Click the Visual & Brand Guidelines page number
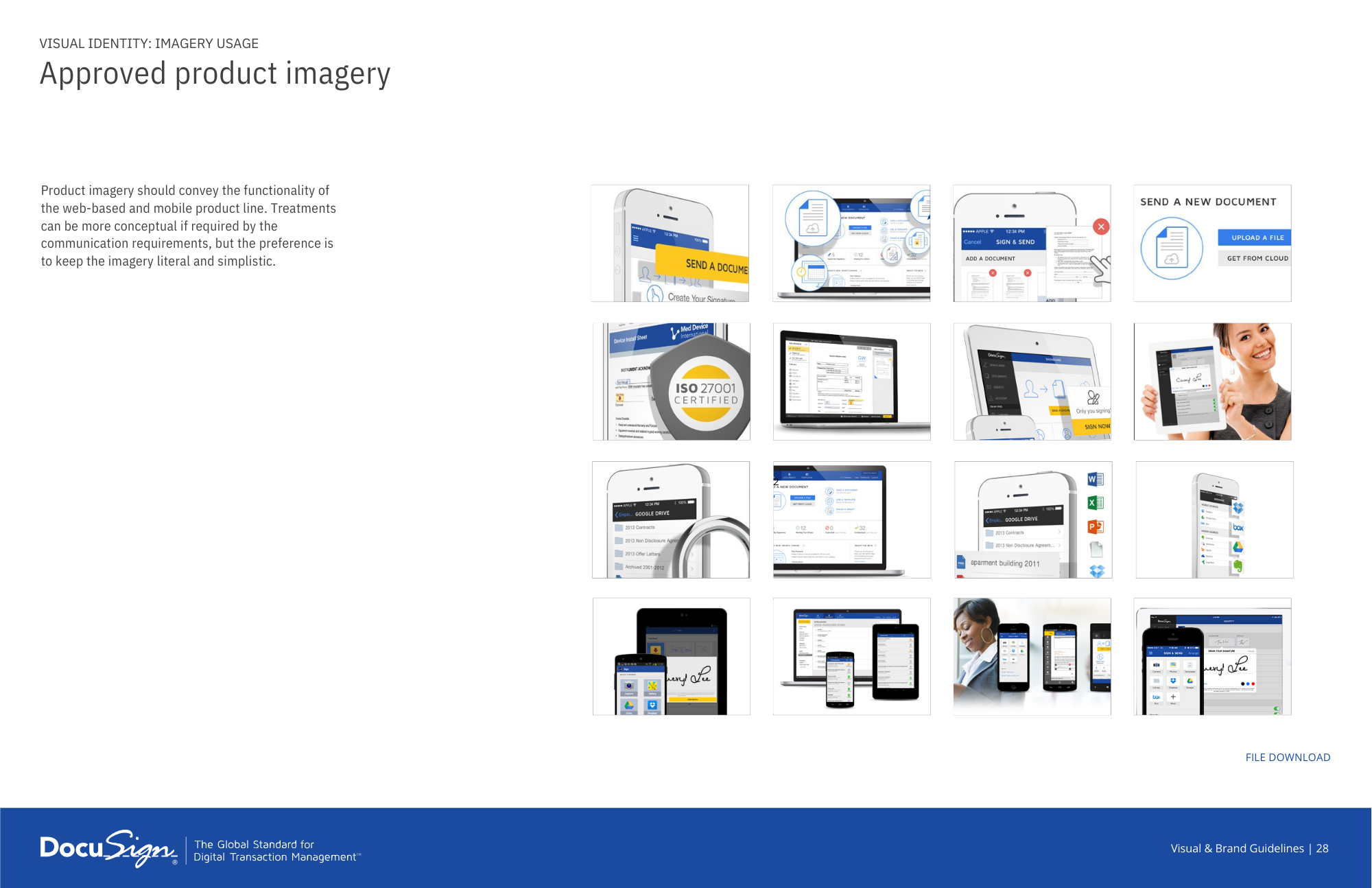Image resolution: width=1372 pixels, height=888 pixels. tap(1249, 849)
